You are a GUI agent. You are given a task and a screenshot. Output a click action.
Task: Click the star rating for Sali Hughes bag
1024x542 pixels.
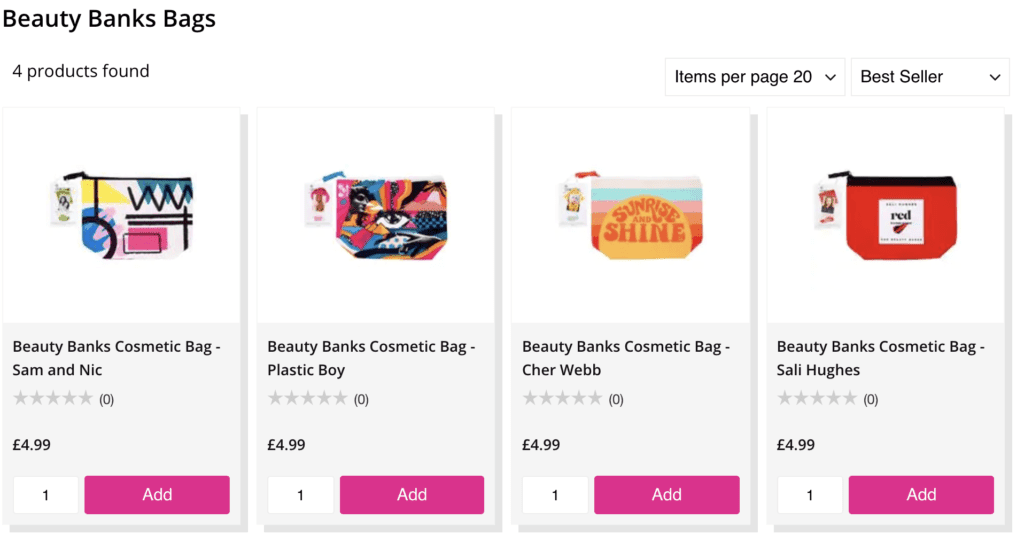pyautogui.click(x=817, y=399)
